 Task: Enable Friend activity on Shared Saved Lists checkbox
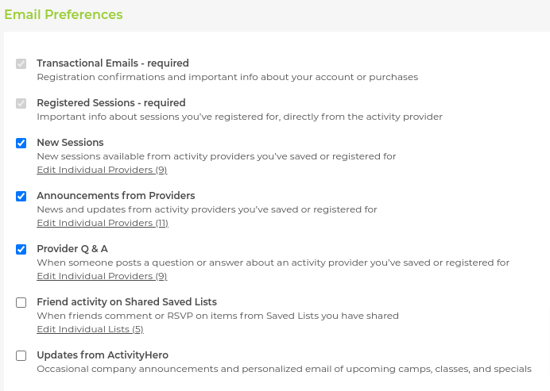(x=21, y=302)
